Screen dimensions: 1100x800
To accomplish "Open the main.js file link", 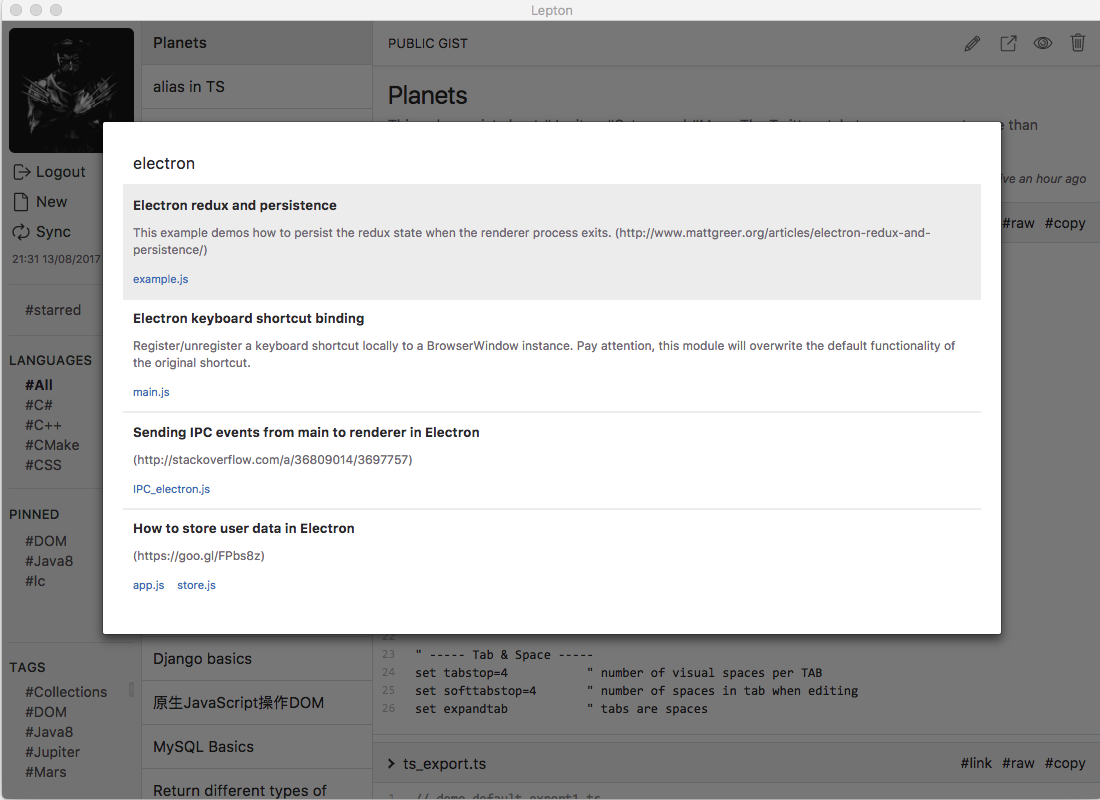I will (x=151, y=392).
